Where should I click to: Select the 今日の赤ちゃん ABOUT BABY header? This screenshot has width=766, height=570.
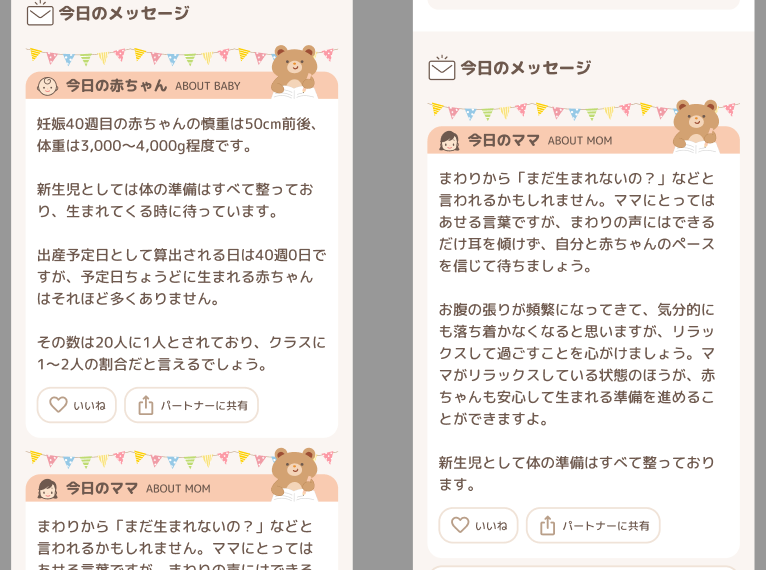[182, 85]
